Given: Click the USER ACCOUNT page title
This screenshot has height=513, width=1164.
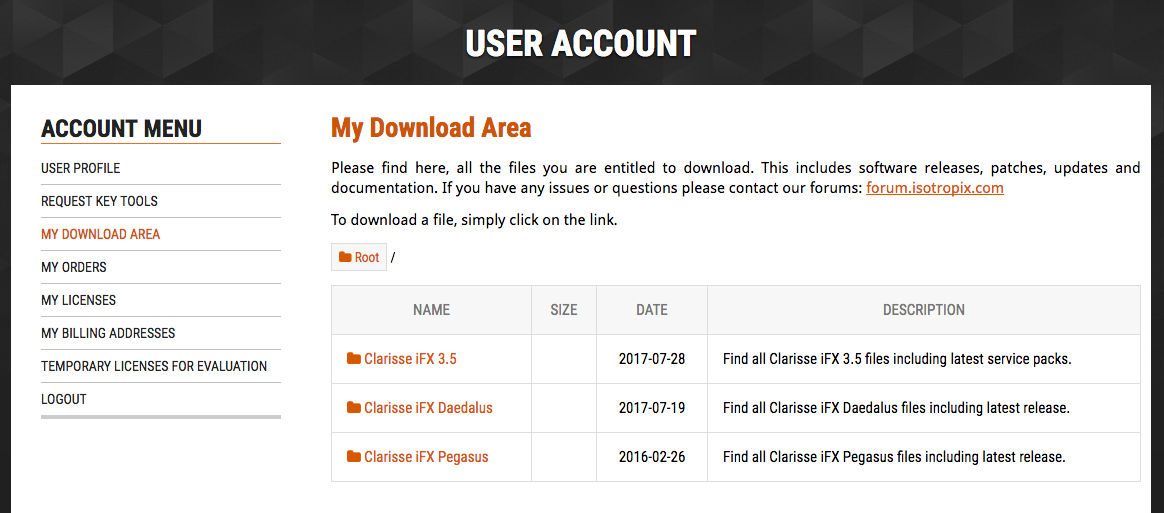Looking at the screenshot, I should (581, 44).
